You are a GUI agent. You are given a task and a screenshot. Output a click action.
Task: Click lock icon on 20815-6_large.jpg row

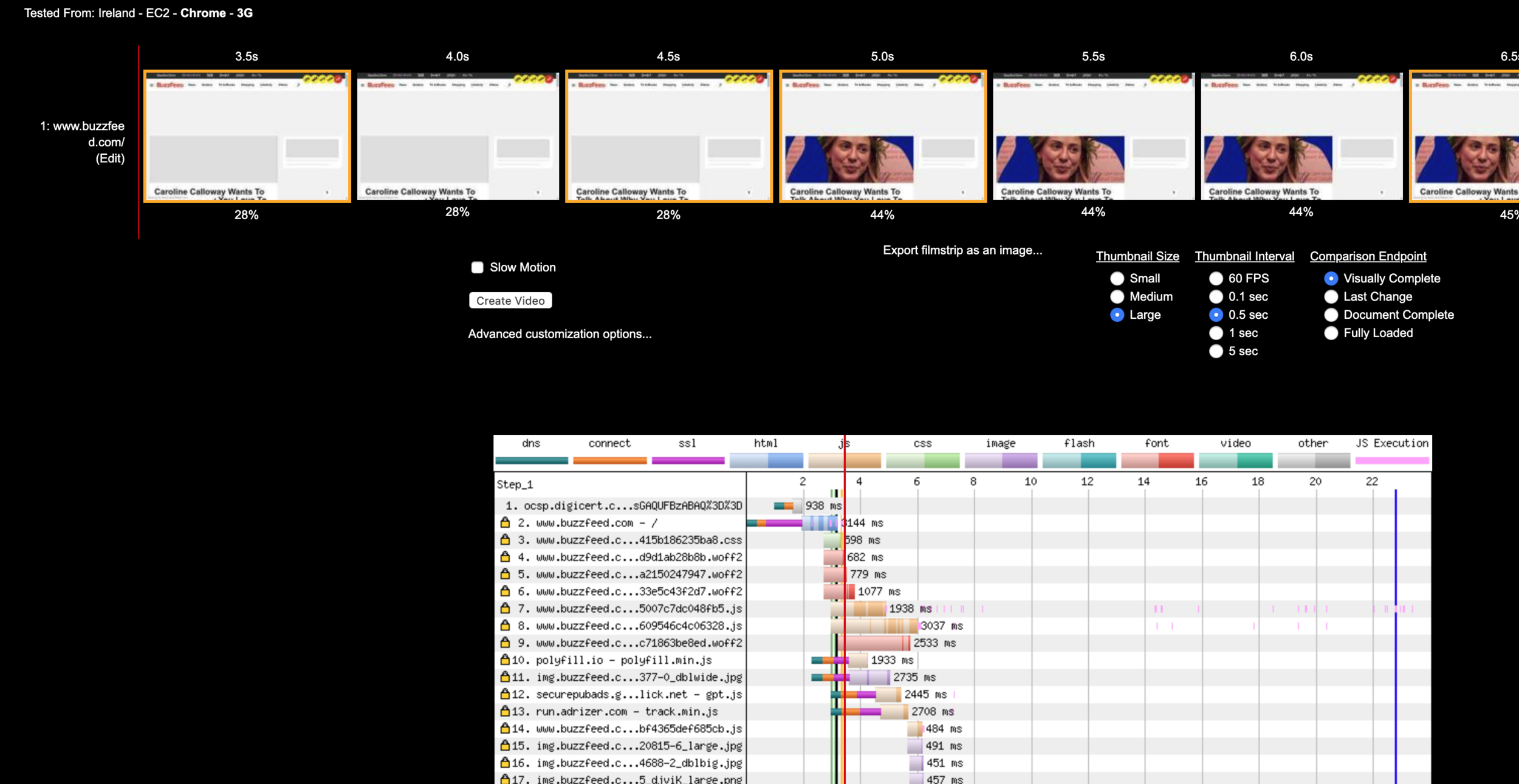point(505,745)
